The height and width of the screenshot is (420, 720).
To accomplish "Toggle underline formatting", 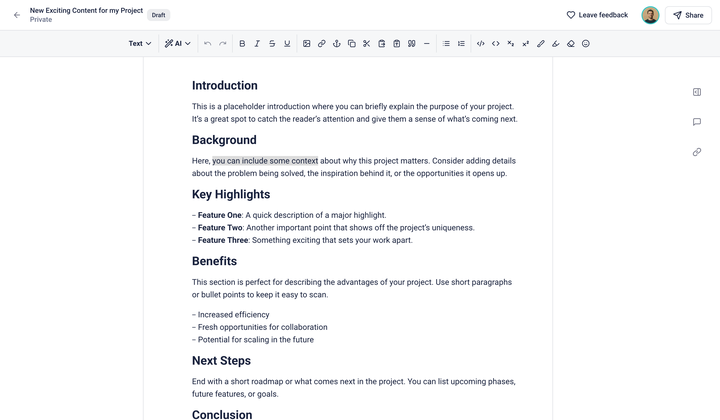I will 287,44.
